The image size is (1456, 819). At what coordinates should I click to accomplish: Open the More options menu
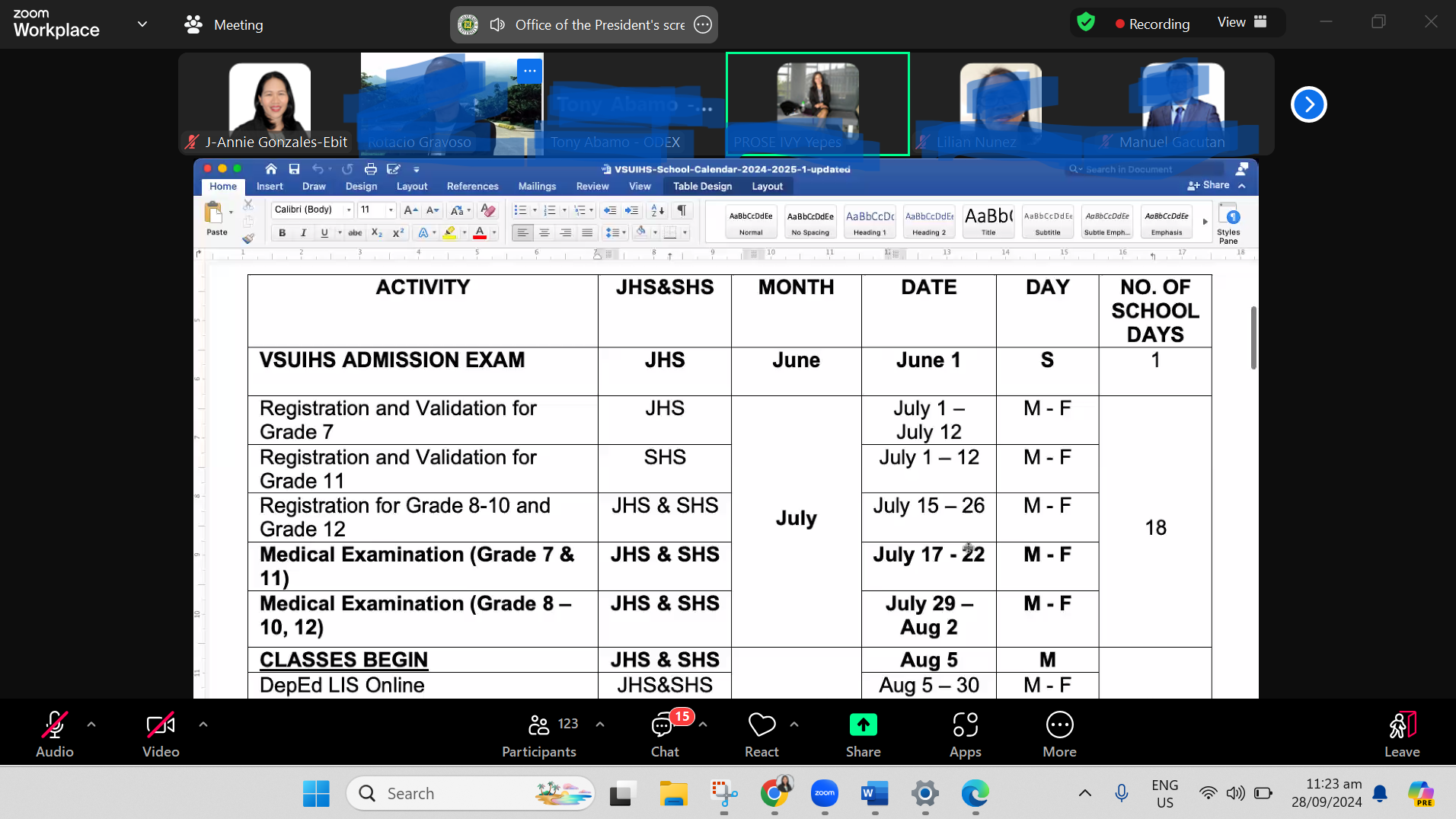click(1059, 733)
